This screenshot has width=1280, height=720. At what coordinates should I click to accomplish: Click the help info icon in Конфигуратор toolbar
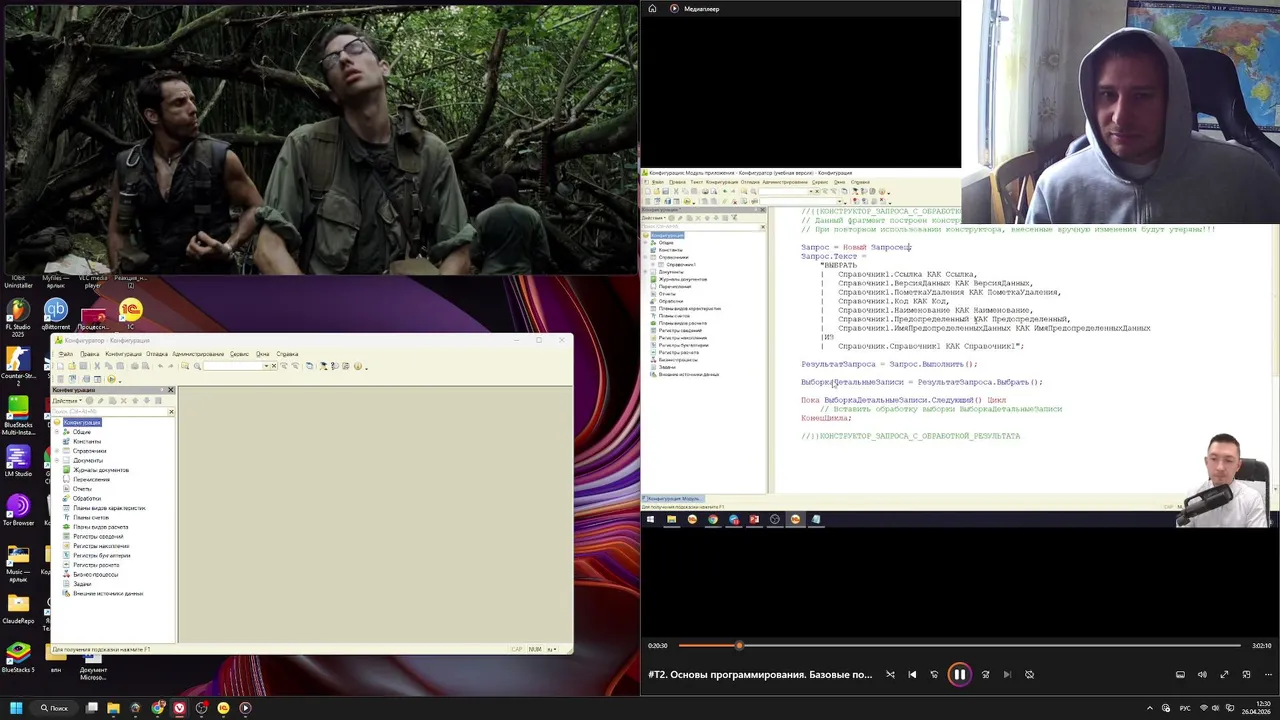(x=358, y=366)
